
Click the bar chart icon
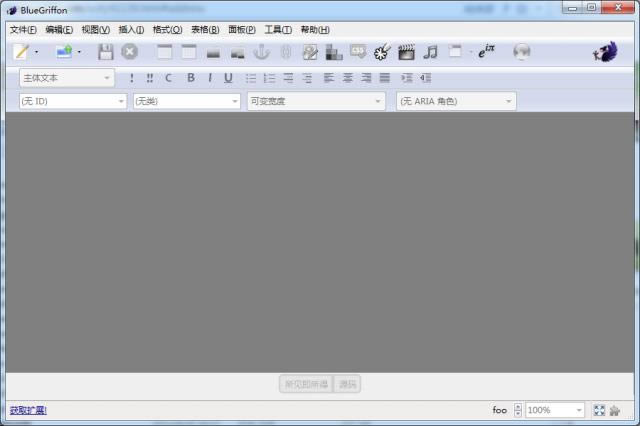(334, 52)
